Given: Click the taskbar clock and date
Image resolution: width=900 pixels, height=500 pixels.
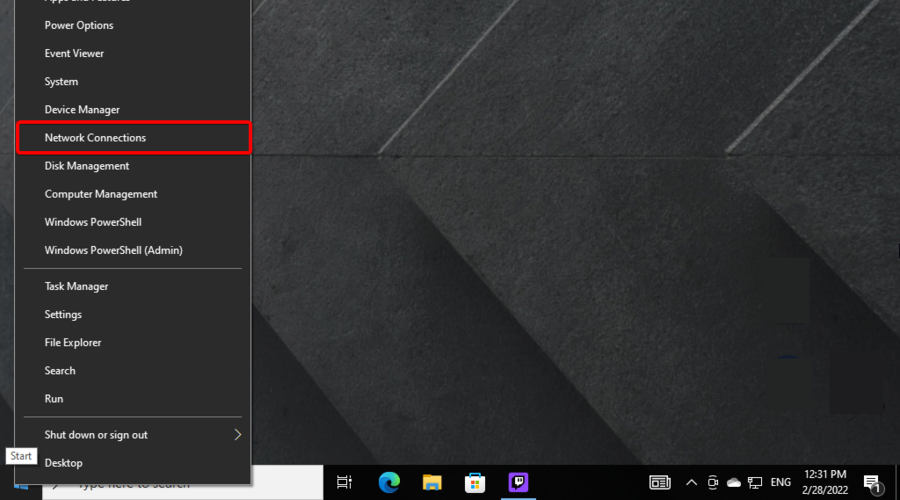Looking at the screenshot, I should (x=825, y=482).
